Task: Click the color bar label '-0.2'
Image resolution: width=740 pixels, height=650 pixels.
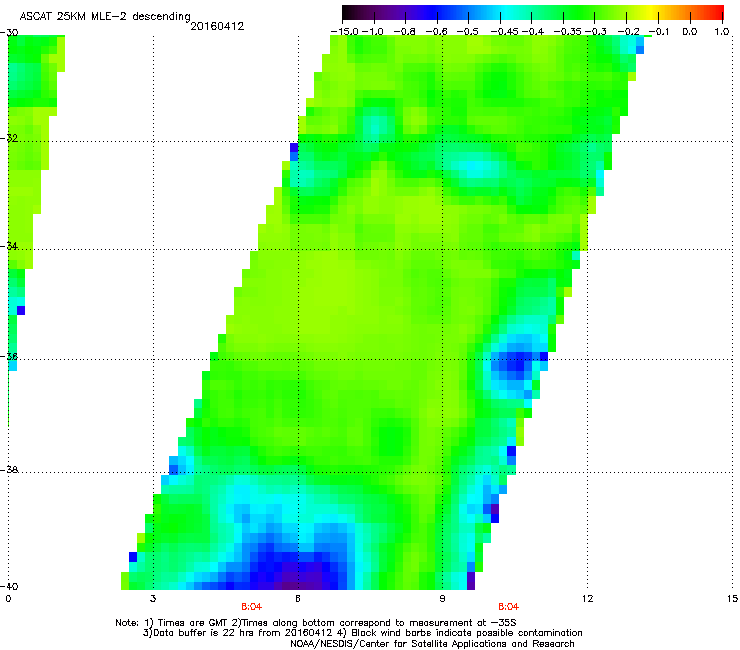Action: (x=629, y=32)
